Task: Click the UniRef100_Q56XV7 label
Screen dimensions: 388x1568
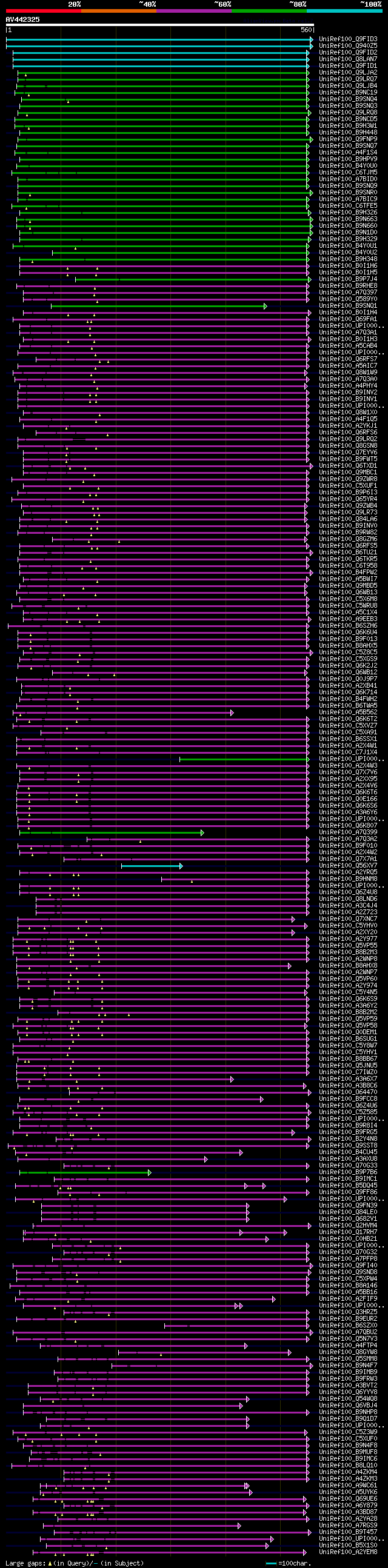Action: tap(348, 866)
